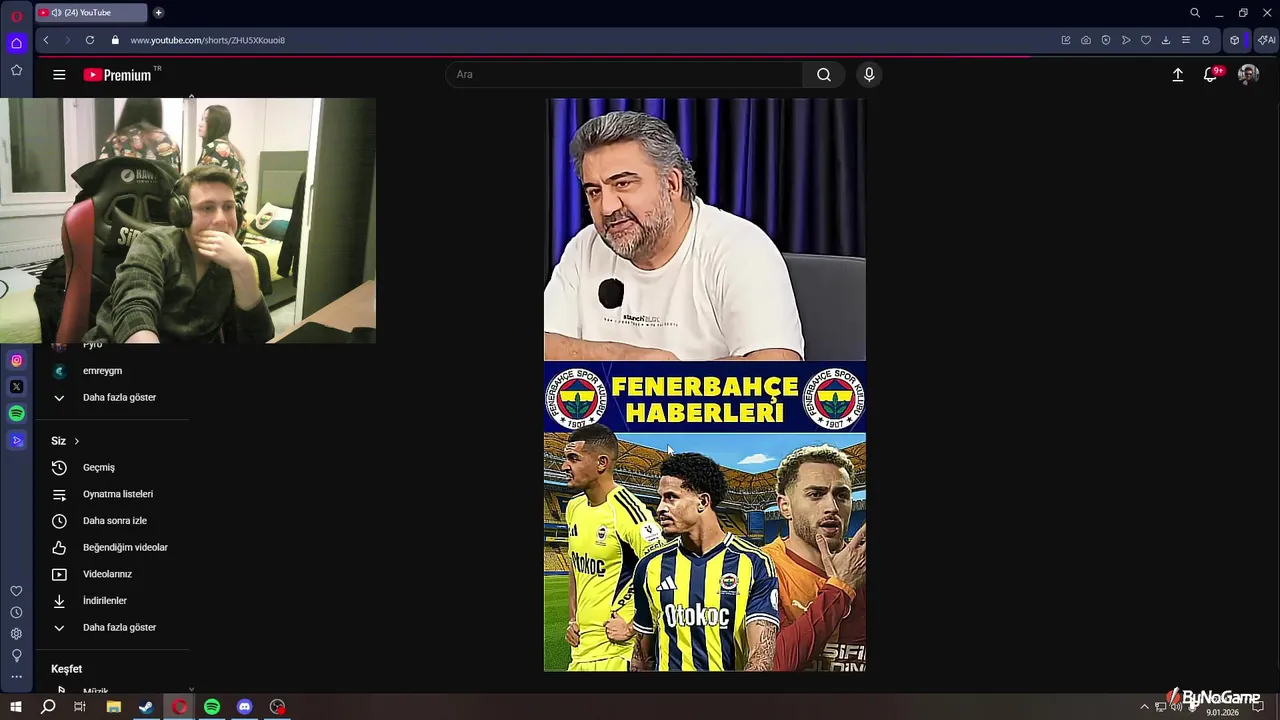Open Opera tab search magnifier

coord(1195,13)
